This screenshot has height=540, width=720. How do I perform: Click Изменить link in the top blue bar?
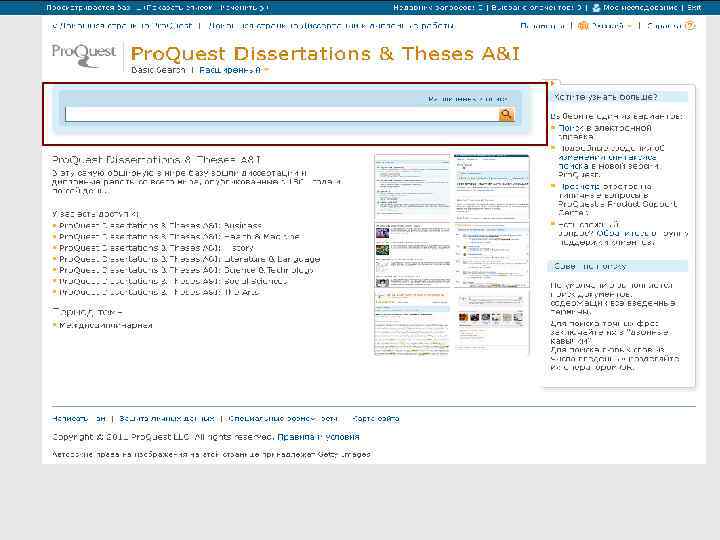click(244, 7)
